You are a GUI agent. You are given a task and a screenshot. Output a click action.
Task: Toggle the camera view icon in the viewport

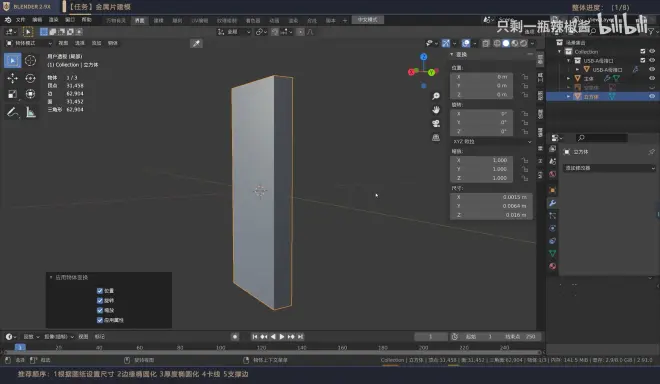pos(436,123)
